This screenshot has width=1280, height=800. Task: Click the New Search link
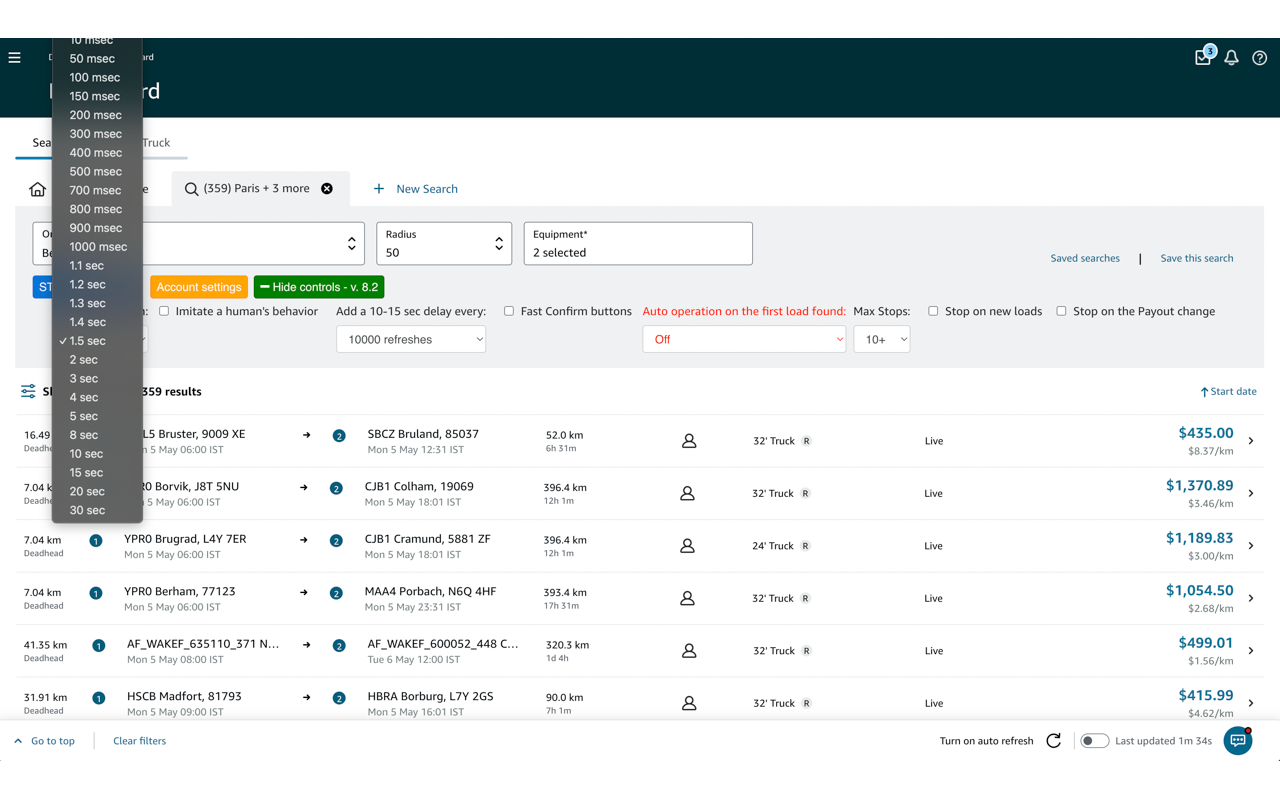427,188
